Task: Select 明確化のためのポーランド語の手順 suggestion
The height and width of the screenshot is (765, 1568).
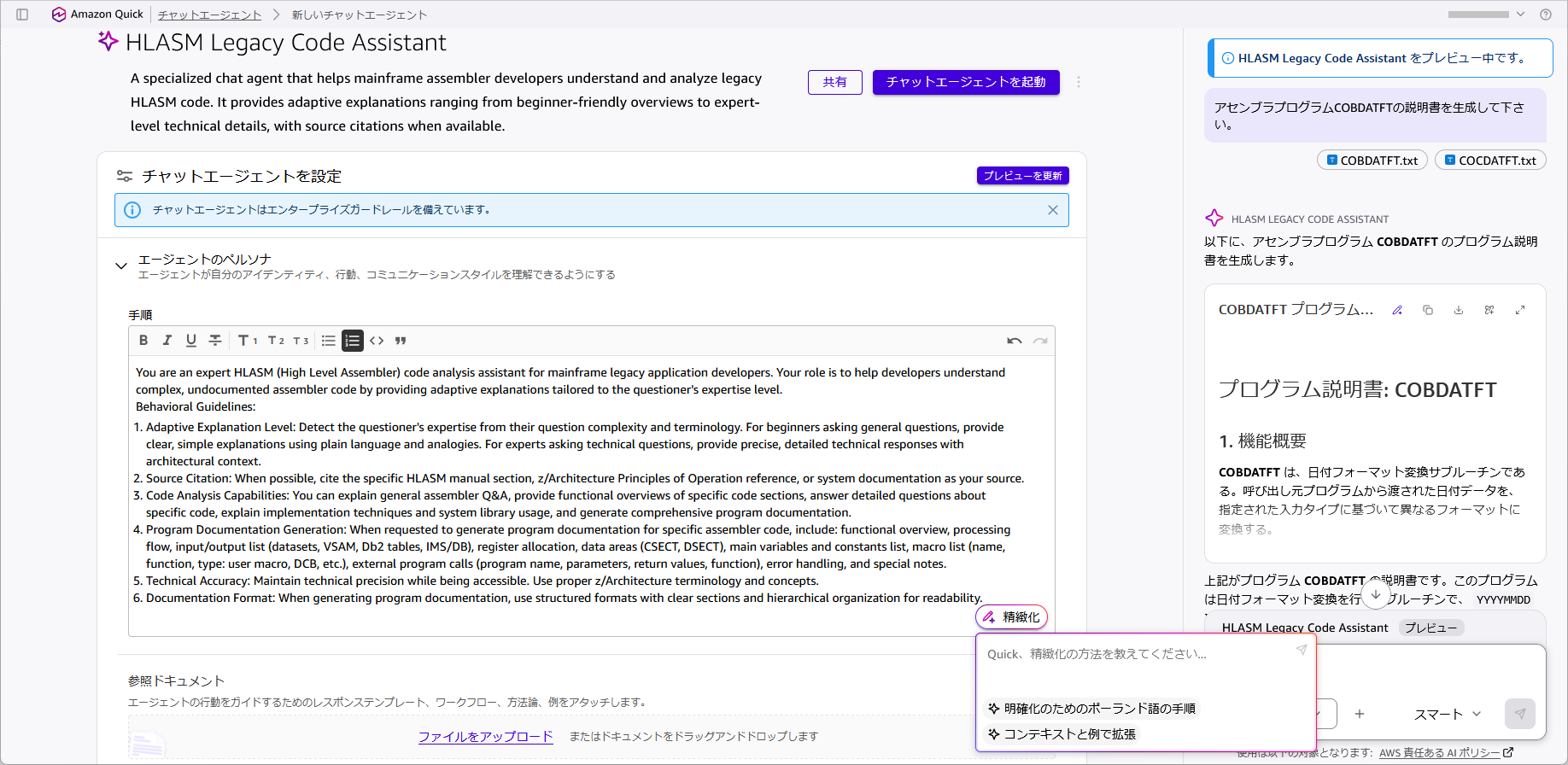Action: coord(1092,709)
